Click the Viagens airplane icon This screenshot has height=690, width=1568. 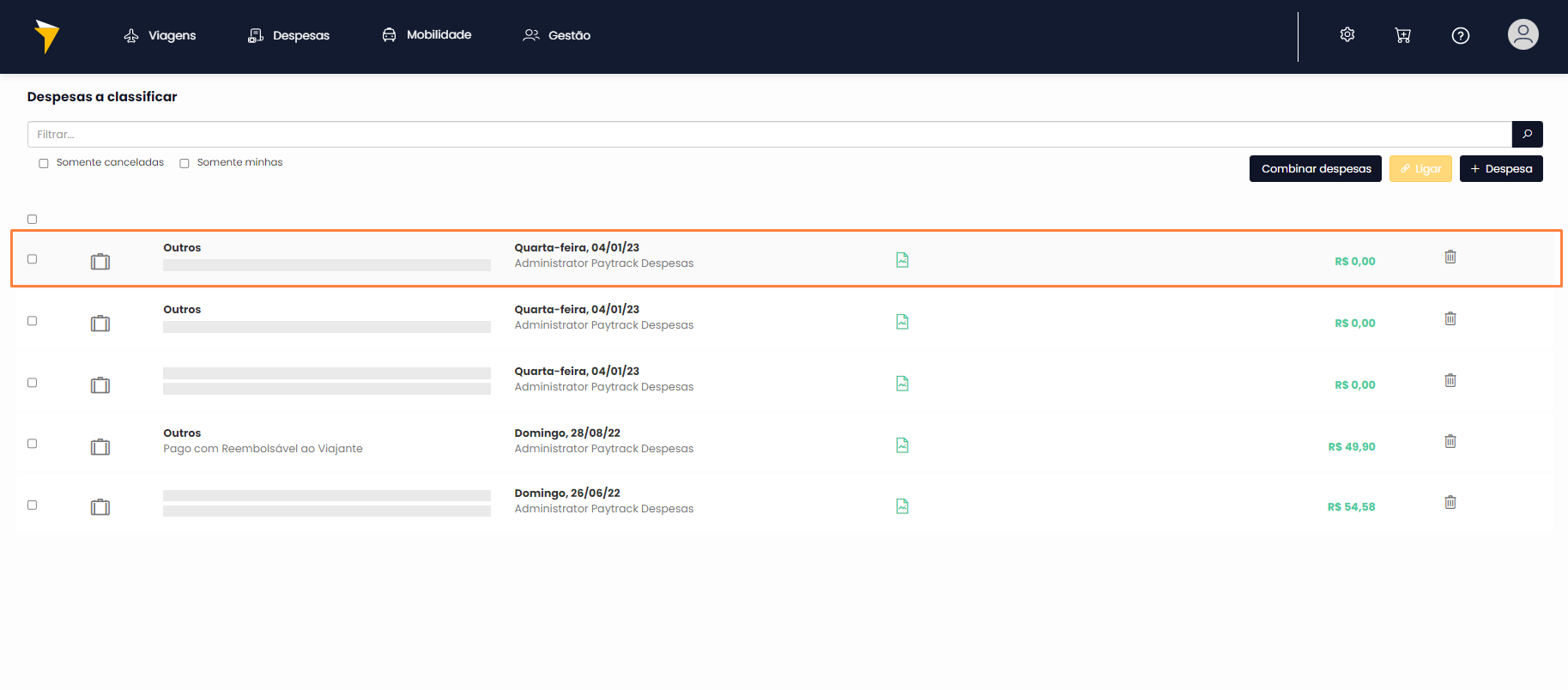(131, 35)
